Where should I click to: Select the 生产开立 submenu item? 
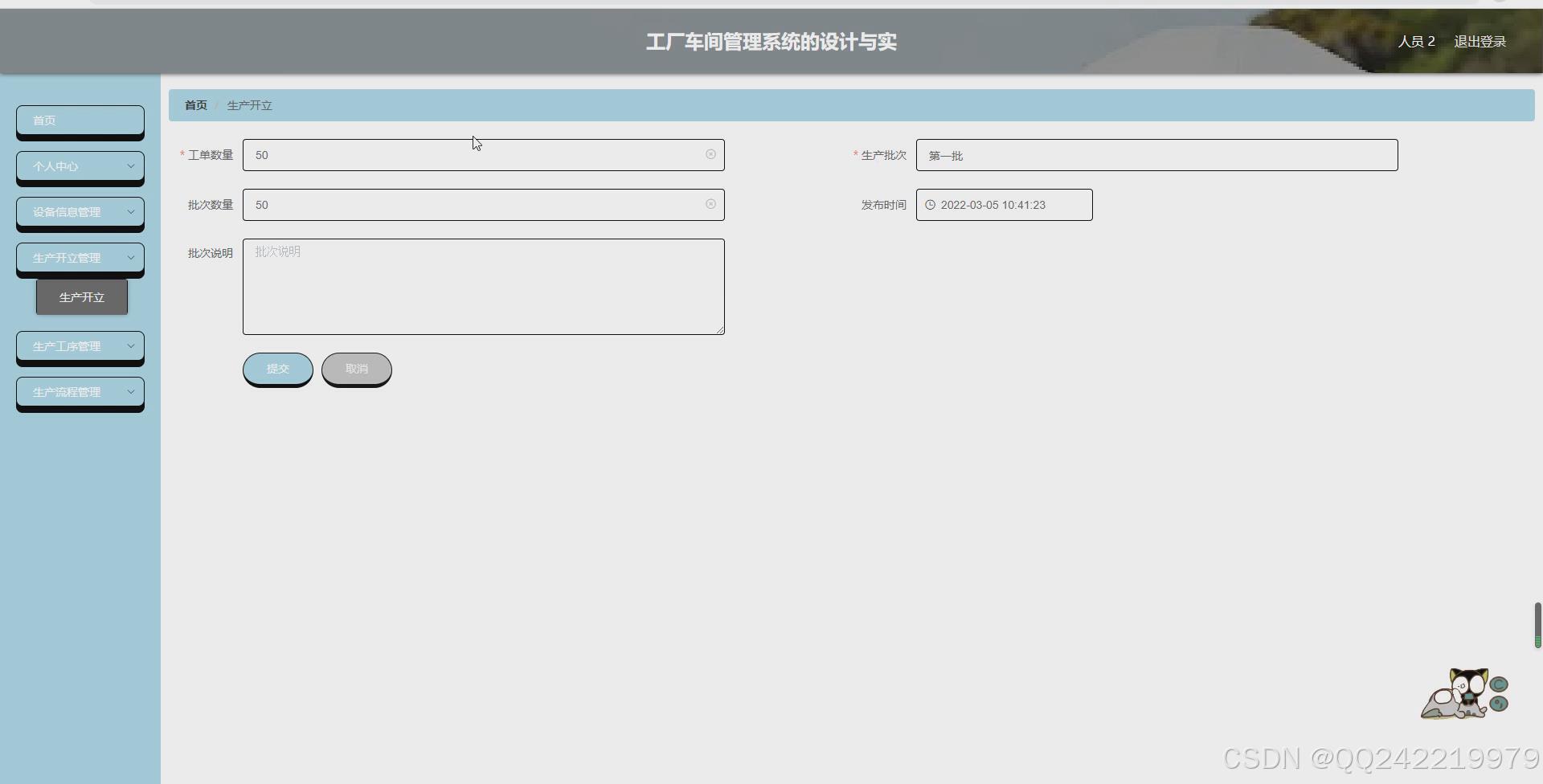click(82, 297)
